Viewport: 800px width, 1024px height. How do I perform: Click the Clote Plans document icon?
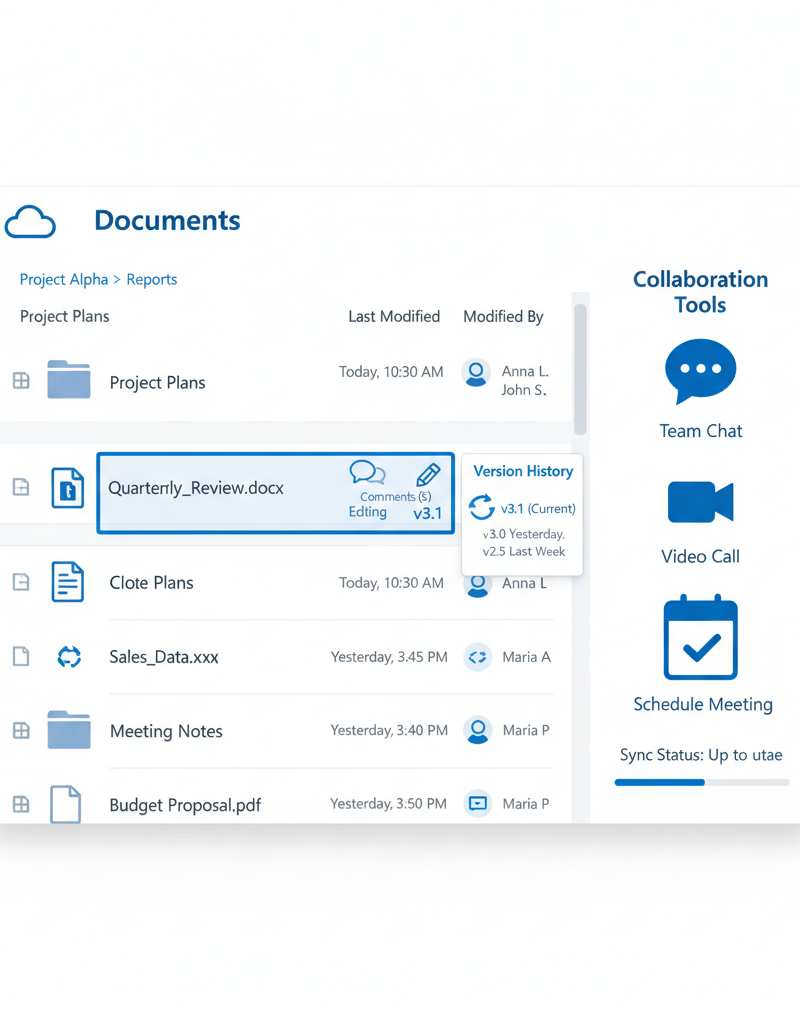68,581
